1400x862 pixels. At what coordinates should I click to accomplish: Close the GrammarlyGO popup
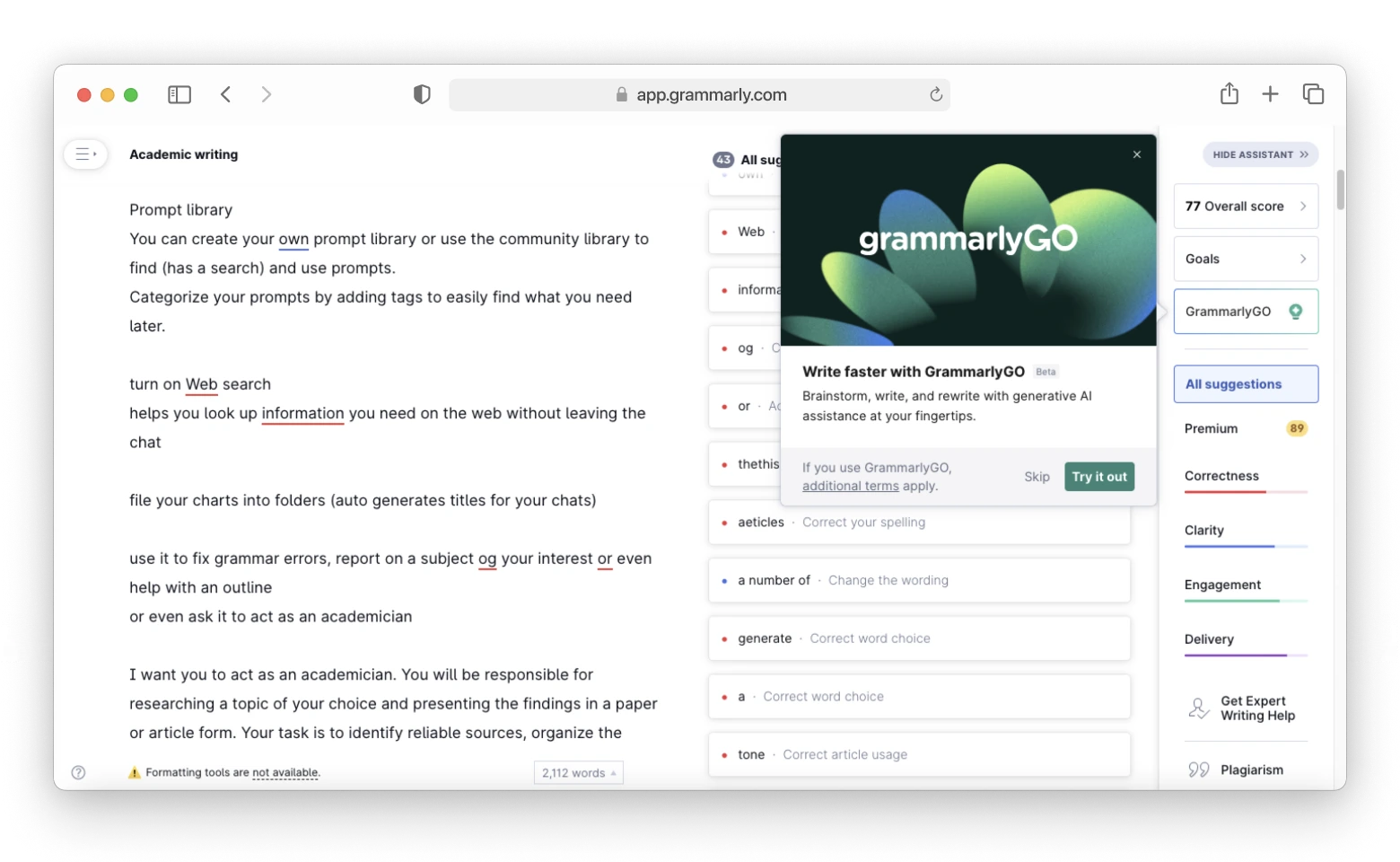(1137, 154)
